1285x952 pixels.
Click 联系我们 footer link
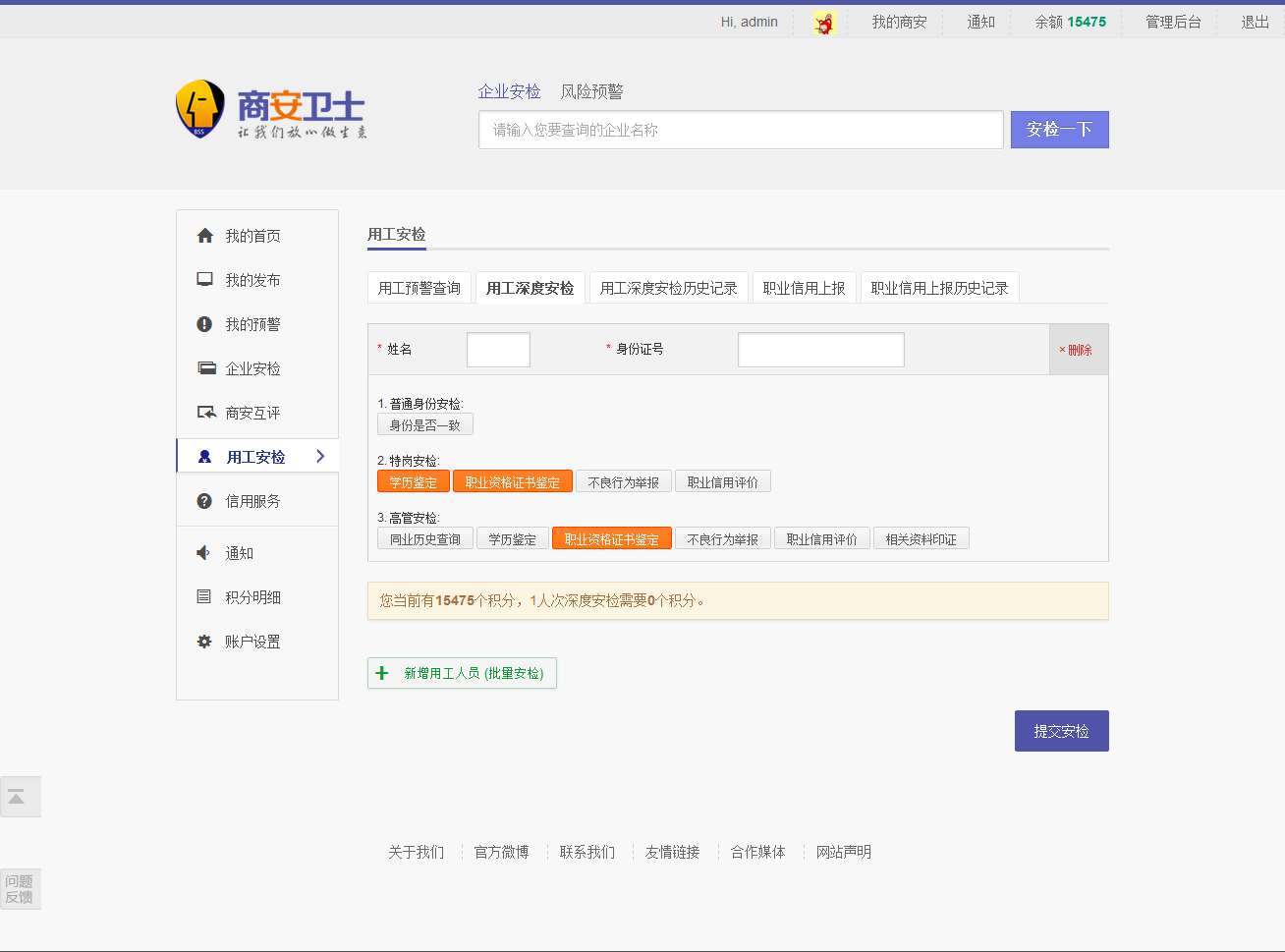(587, 852)
